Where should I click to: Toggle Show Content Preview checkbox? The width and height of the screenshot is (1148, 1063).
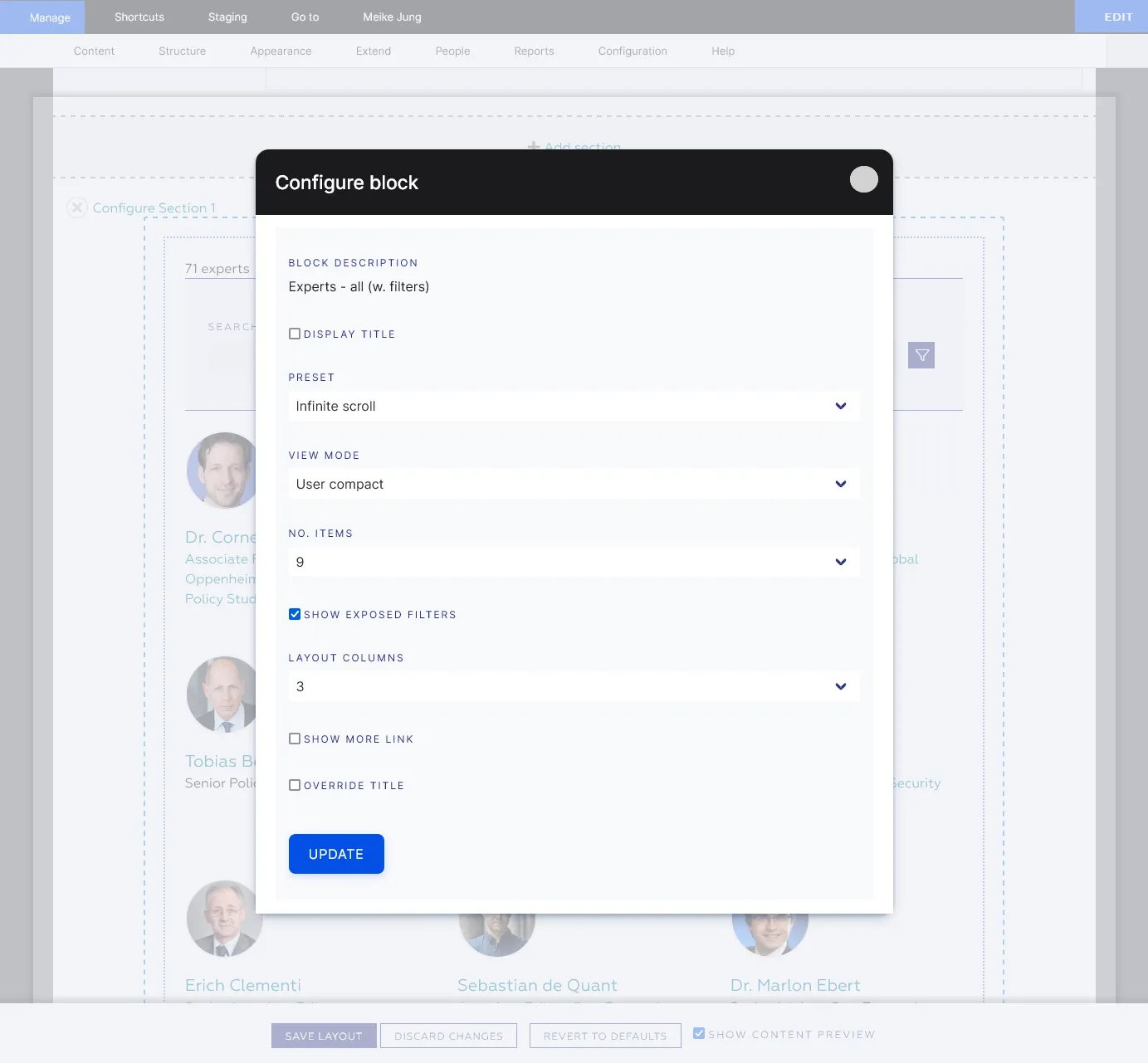(x=699, y=1033)
